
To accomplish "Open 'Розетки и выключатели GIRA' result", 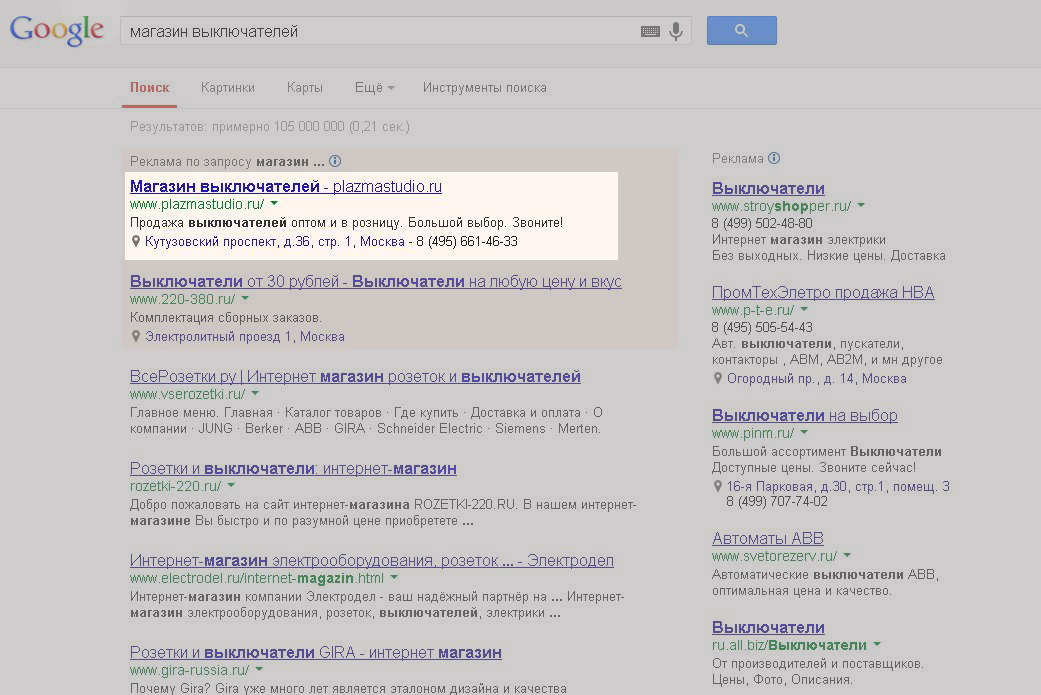I will tap(315, 653).
